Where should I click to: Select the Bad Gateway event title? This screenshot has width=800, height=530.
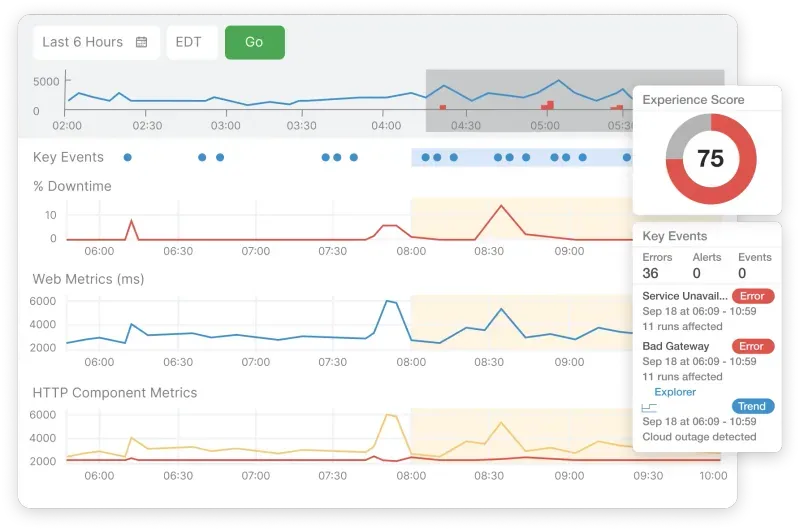click(x=676, y=346)
